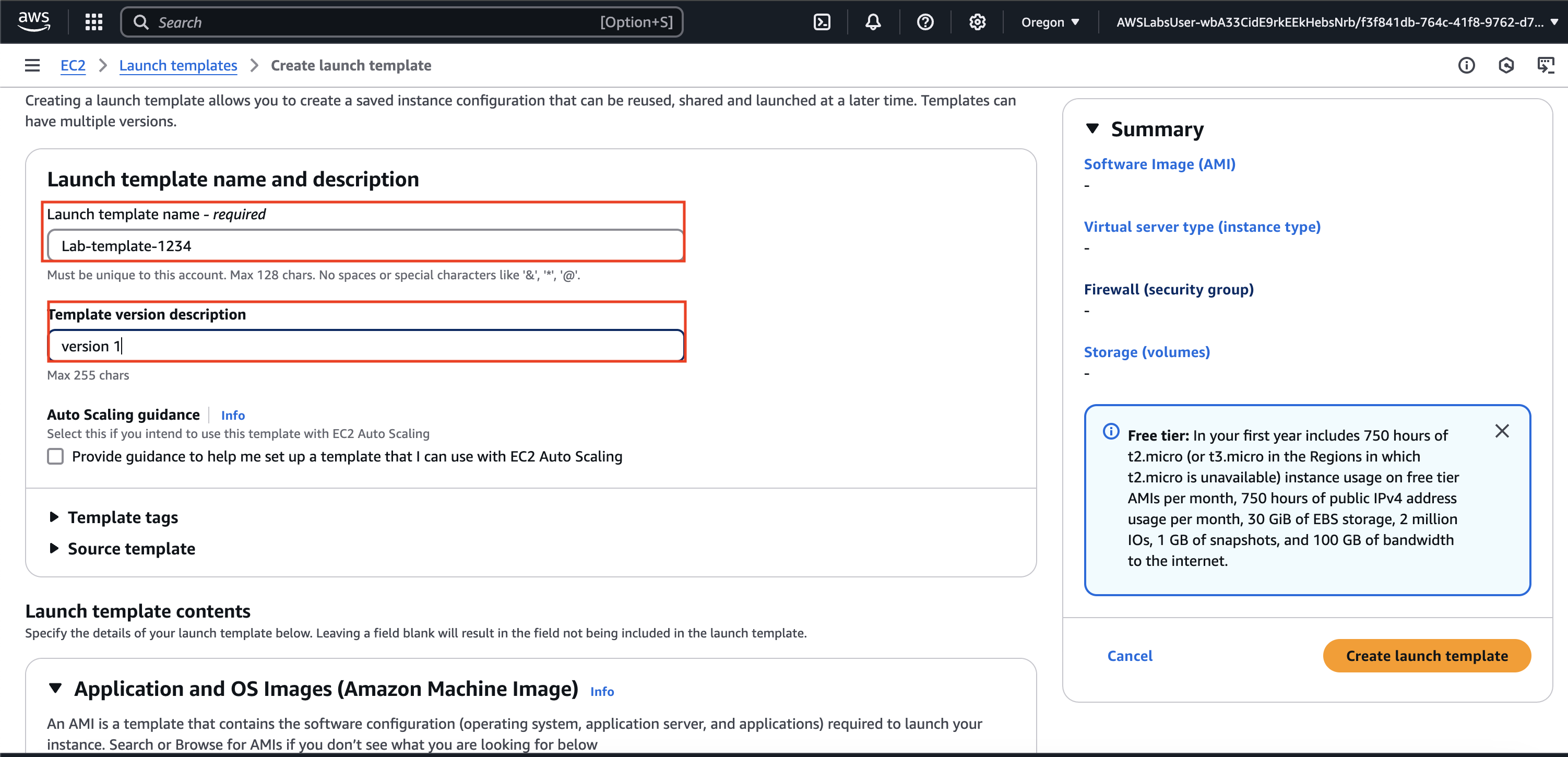Dismiss the Free tier notice

click(1502, 431)
